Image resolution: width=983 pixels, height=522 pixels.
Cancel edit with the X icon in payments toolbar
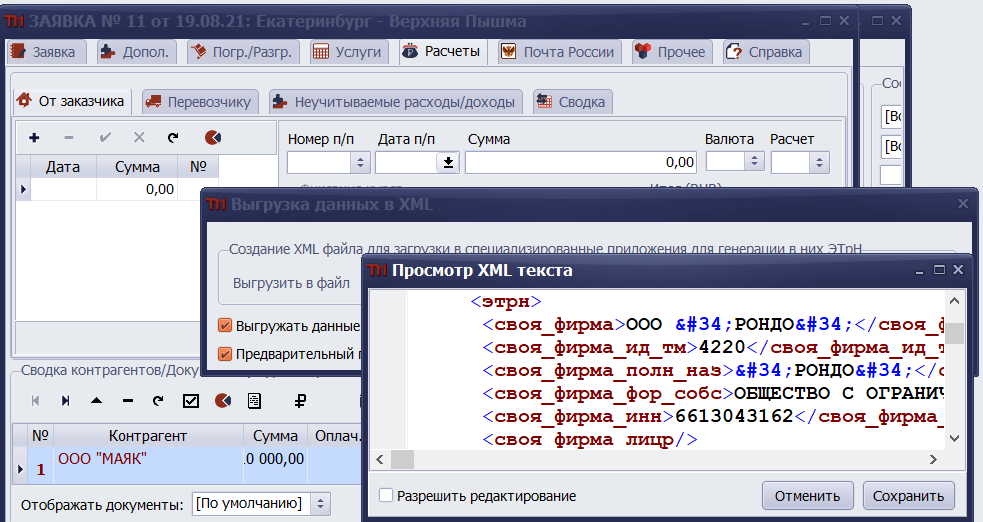(139, 138)
